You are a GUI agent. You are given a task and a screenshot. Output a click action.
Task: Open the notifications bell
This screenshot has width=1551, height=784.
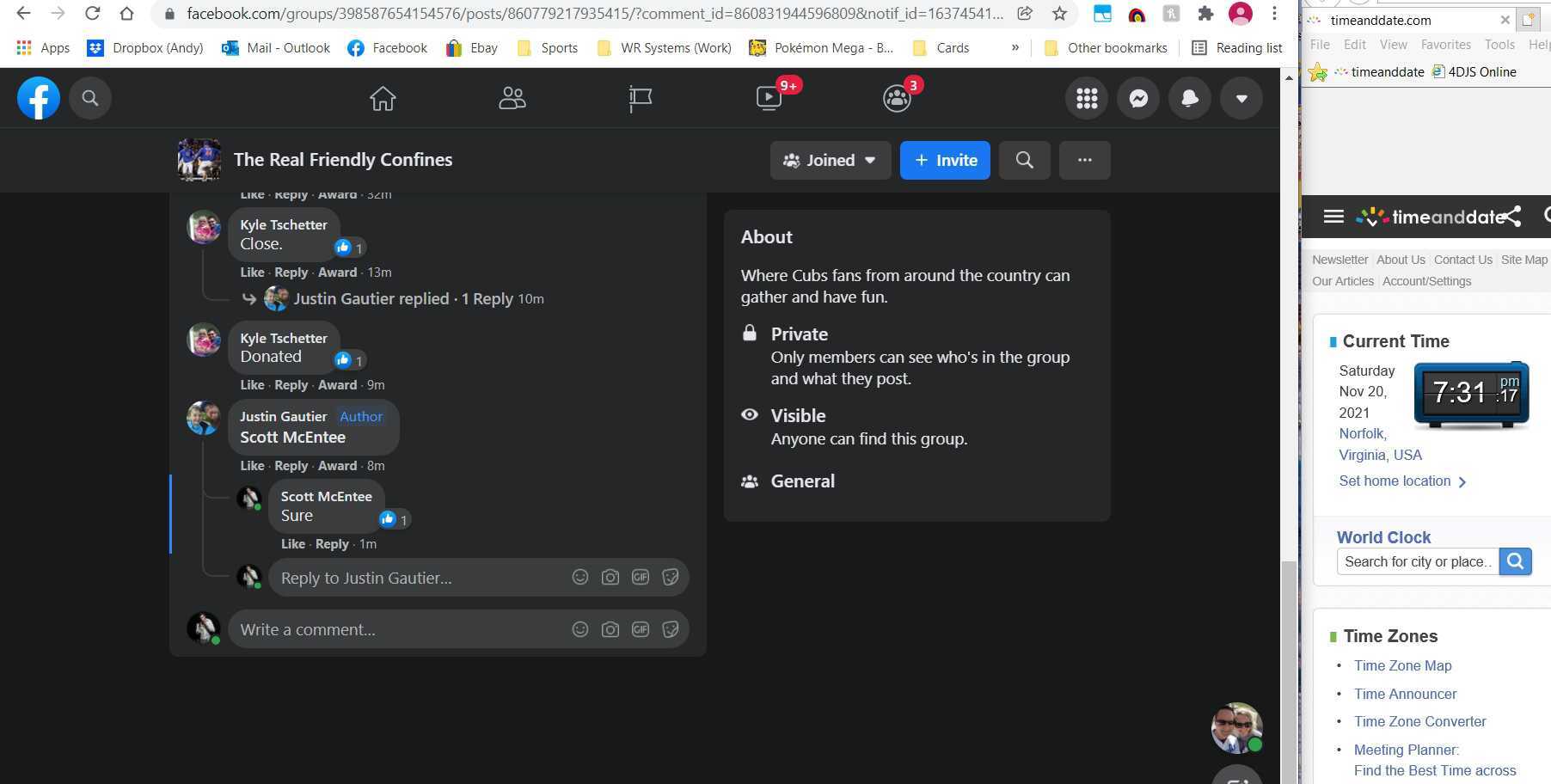[1190, 99]
